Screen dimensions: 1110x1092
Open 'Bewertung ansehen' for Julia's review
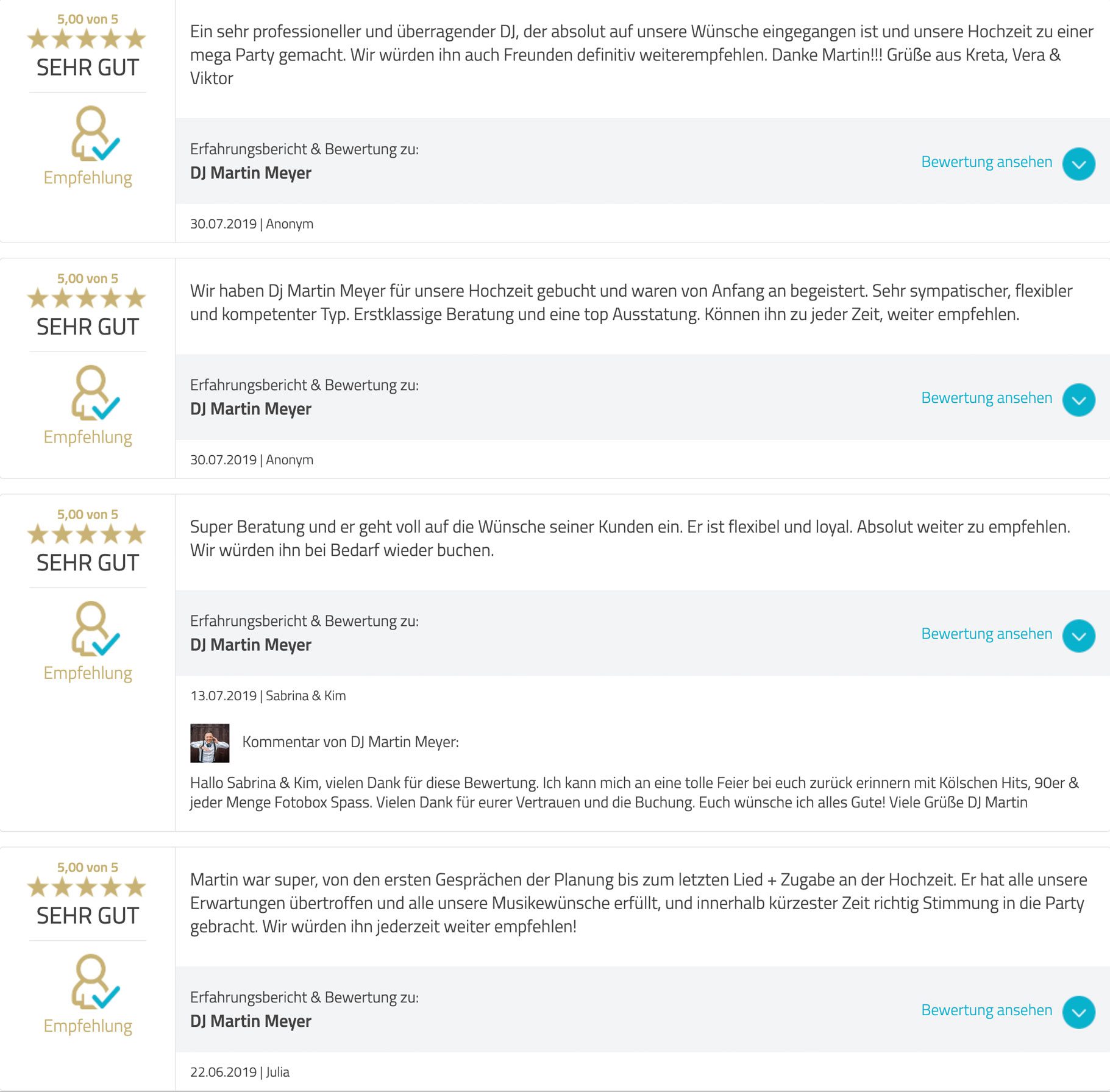coord(986,1010)
